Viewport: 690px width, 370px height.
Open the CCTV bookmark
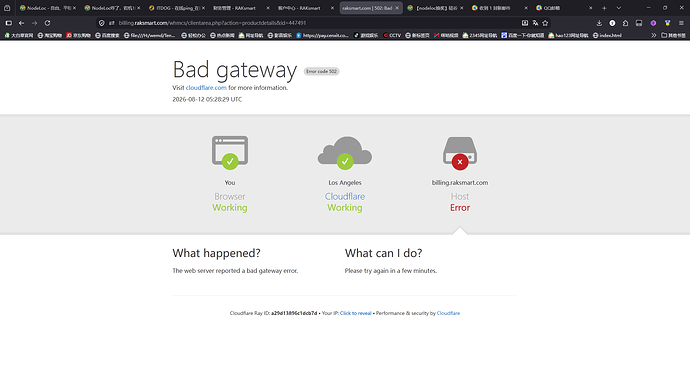(392, 35)
